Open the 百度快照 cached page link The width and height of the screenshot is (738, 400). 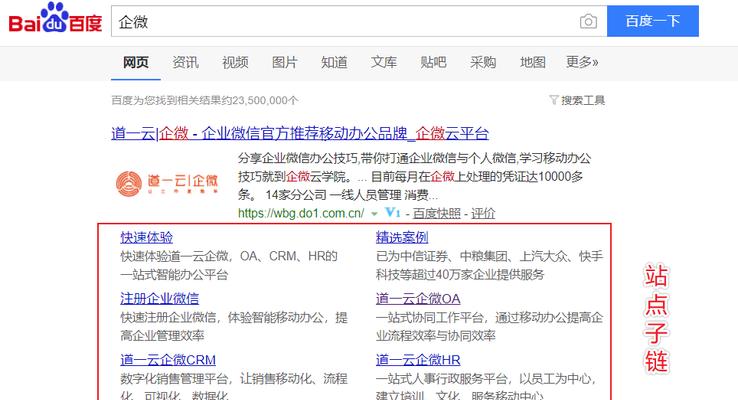pos(437,214)
